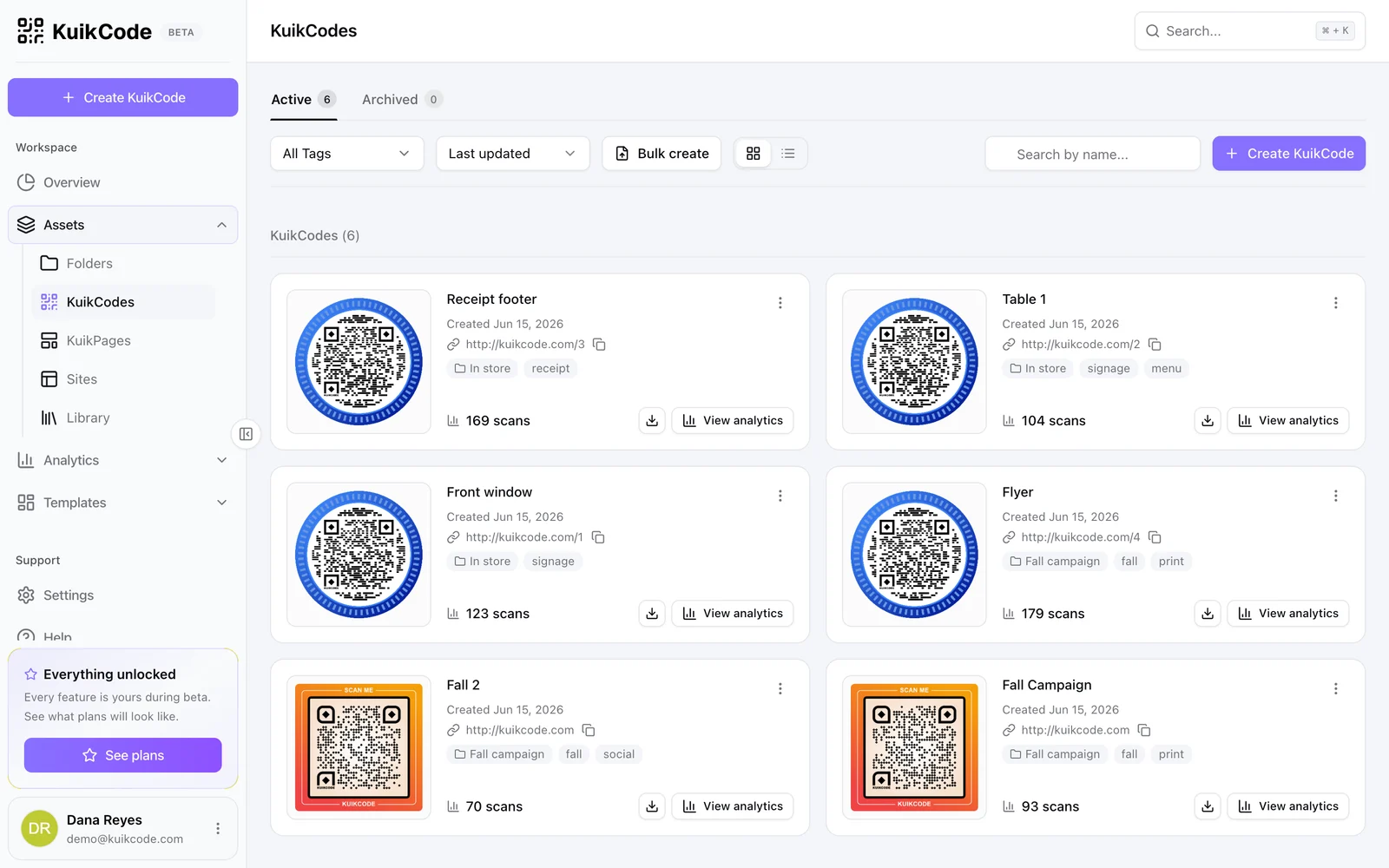Screen dimensions: 1389x868
Task: Click the Bulk create button
Action: click(x=662, y=154)
